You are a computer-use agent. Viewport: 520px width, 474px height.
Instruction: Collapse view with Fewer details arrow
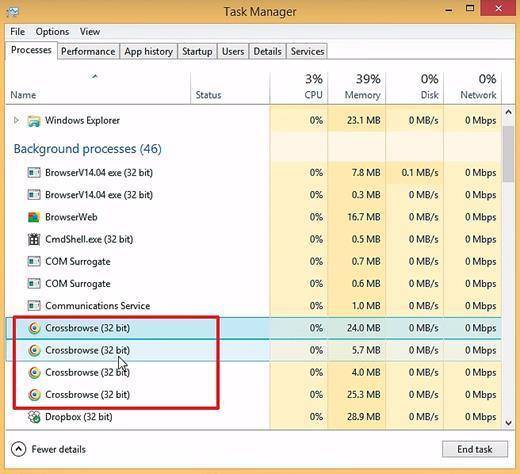point(18,449)
